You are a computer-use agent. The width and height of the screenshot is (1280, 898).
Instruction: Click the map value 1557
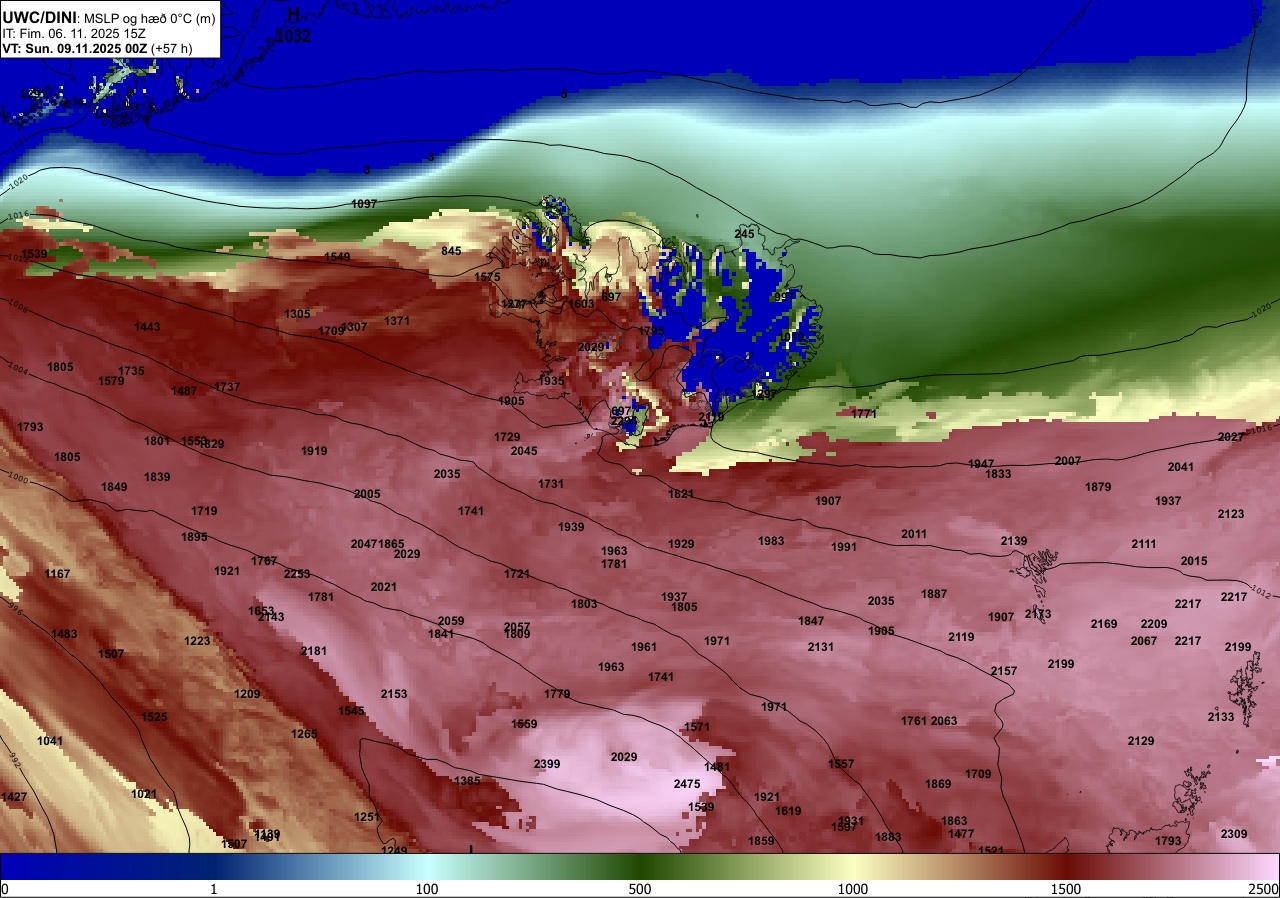coord(841,764)
